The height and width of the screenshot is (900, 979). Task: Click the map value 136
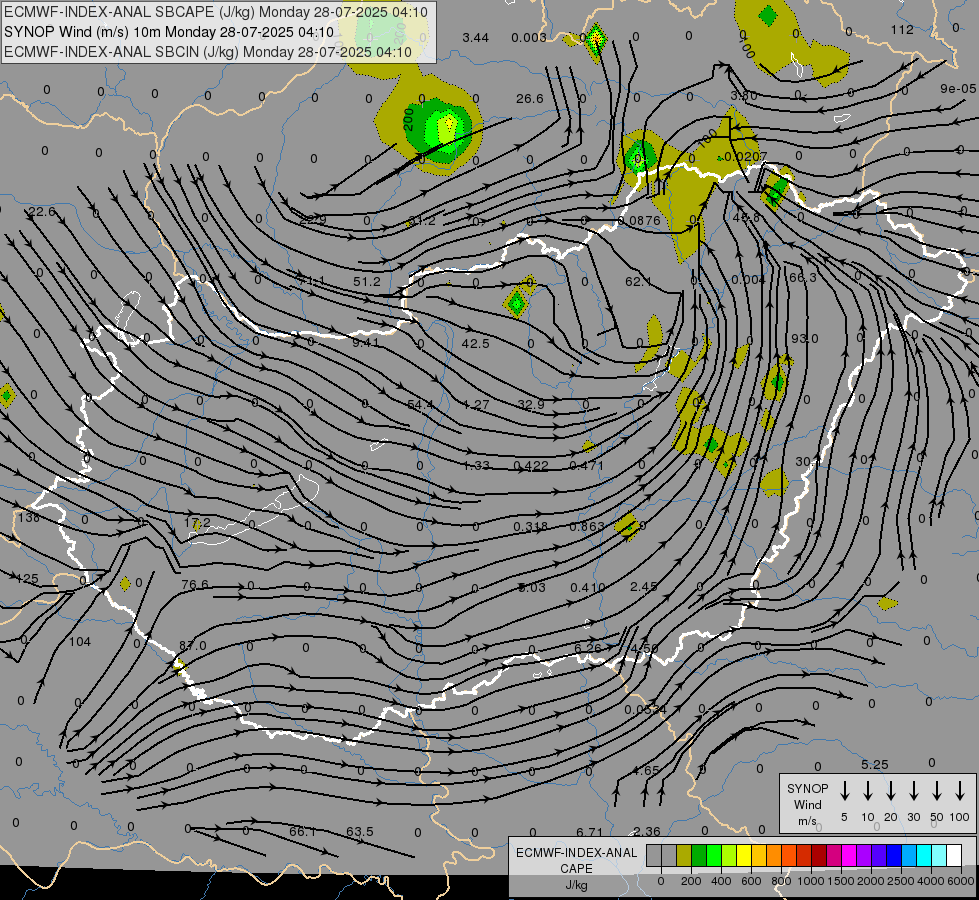point(28,518)
